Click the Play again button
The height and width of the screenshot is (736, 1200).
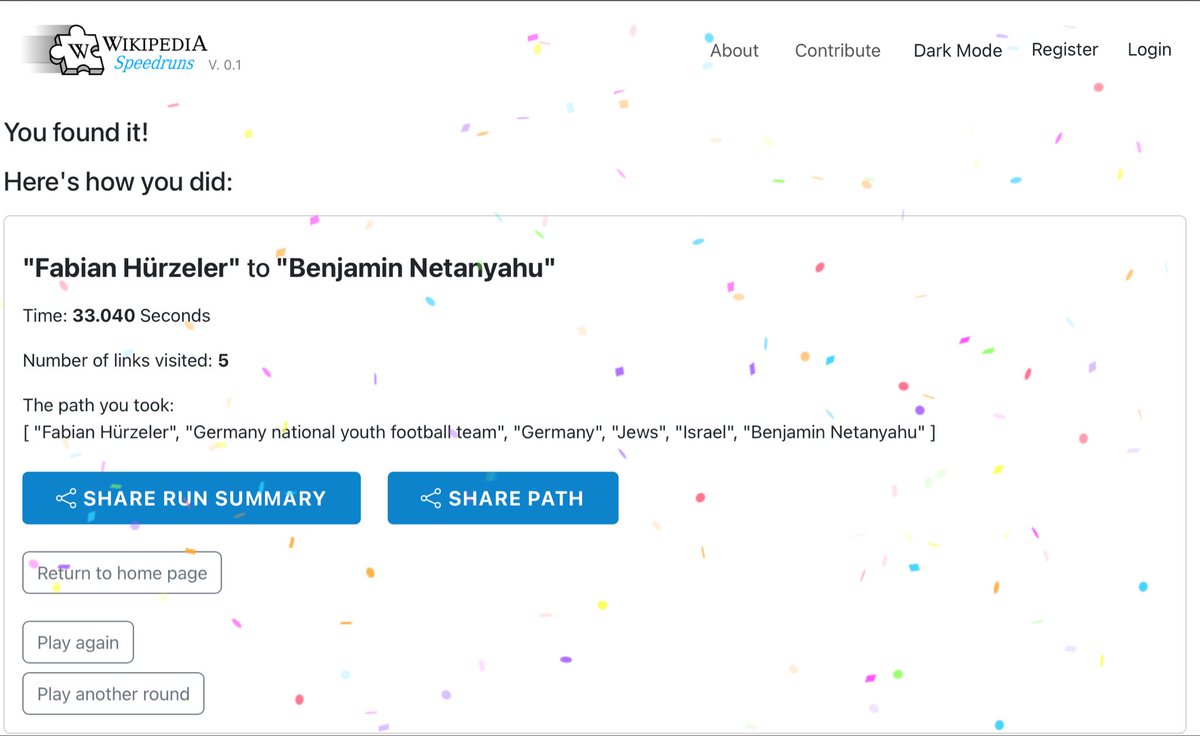(x=78, y=642)
